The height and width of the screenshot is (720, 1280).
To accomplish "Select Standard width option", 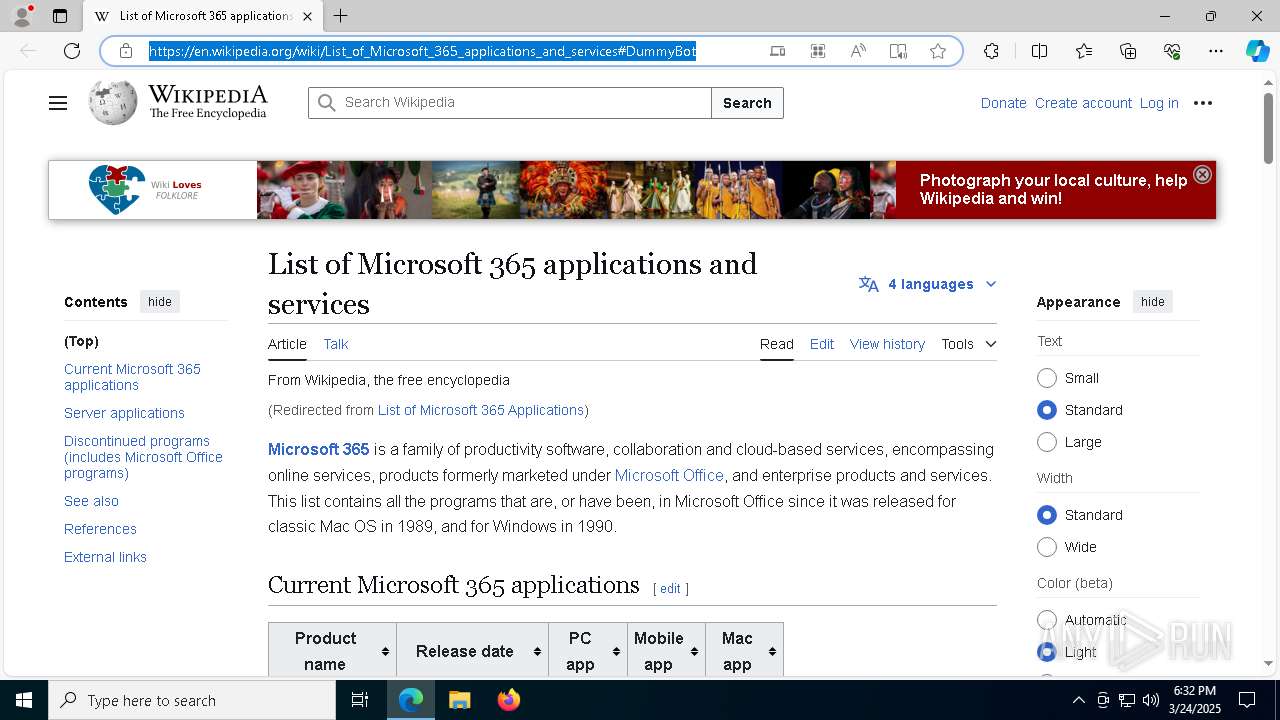I will (1047, 515).
